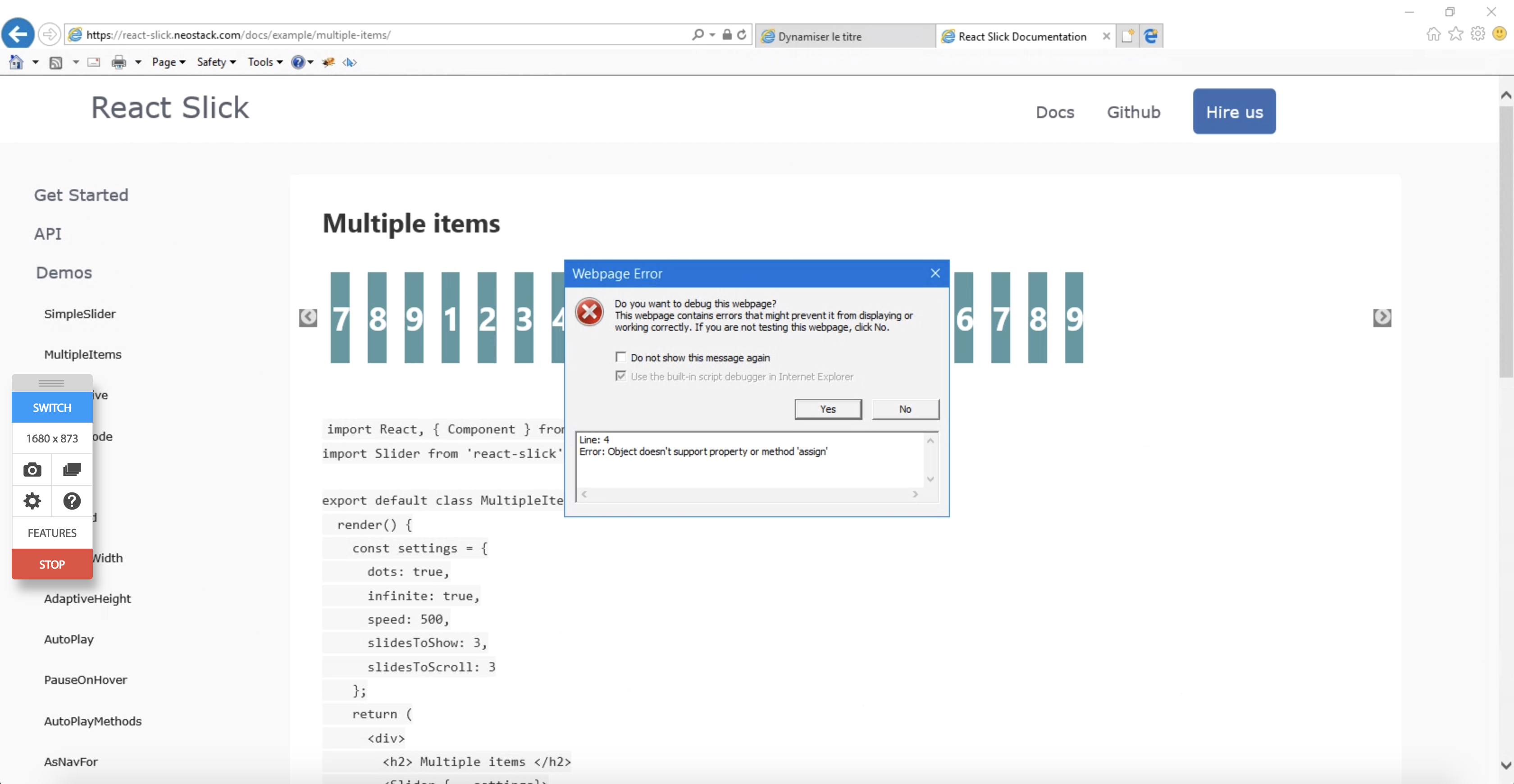The width and height of the screenshot is (1514, 784).
Task: Click the Hire us button
Action: pyautogui.click(x=1234, y=111)
